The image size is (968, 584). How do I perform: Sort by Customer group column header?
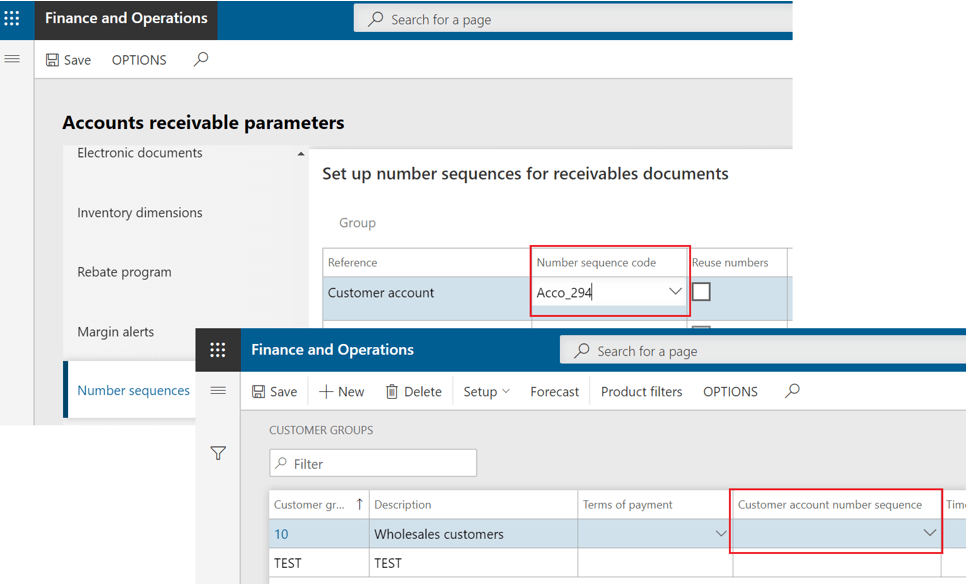click(310, 505)
